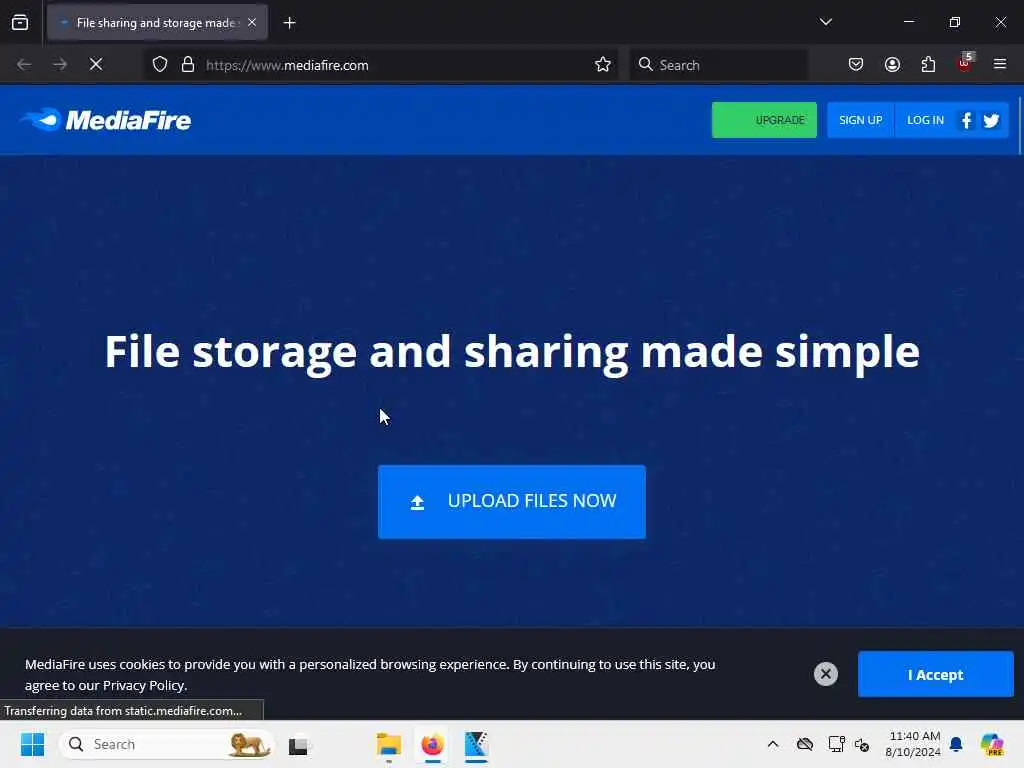Open the blue film-strip taskbar app
The image size is (1024, 768).
[x=476, y=744]
